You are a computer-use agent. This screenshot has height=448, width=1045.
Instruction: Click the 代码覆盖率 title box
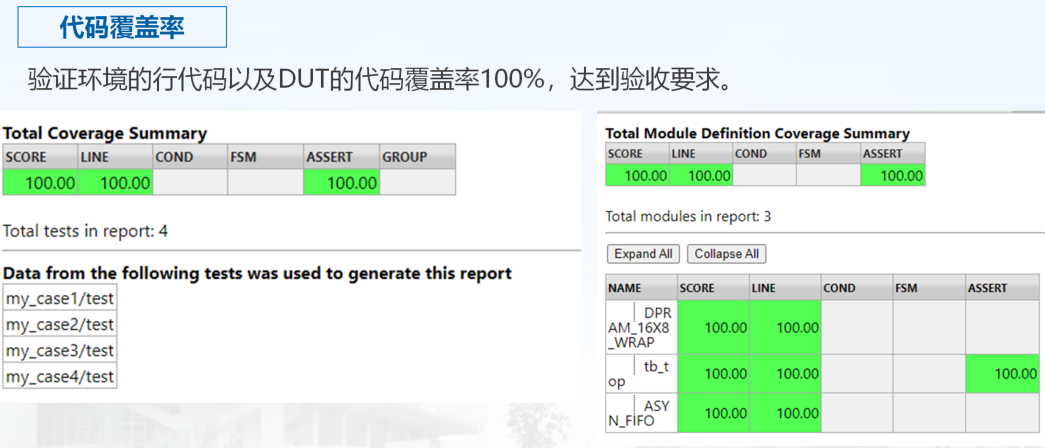122,27
